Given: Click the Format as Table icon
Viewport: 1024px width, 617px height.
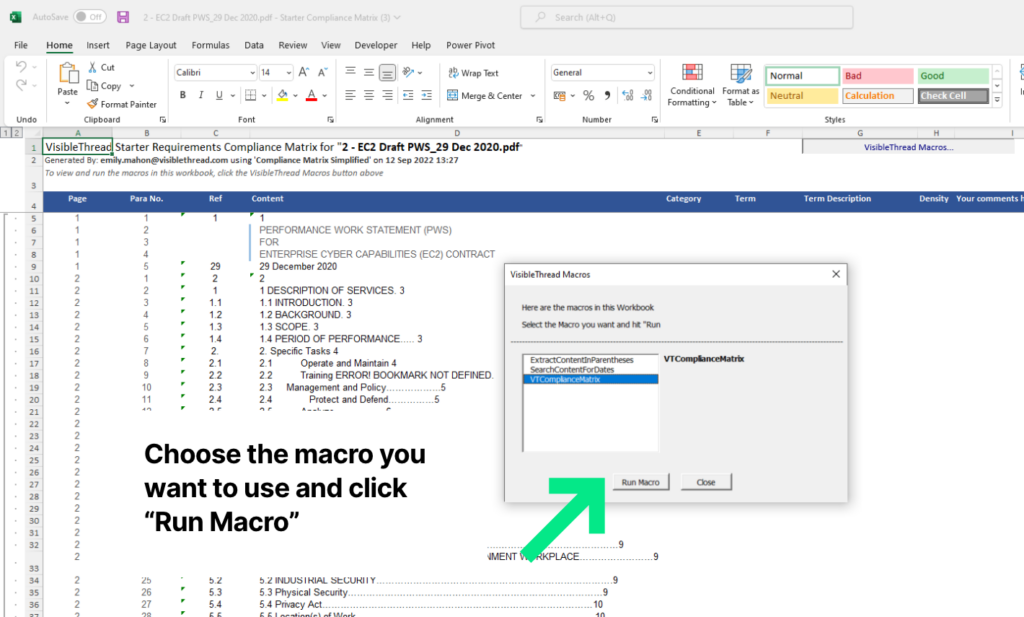Looking at the screenshot, I should click(741, 72).
